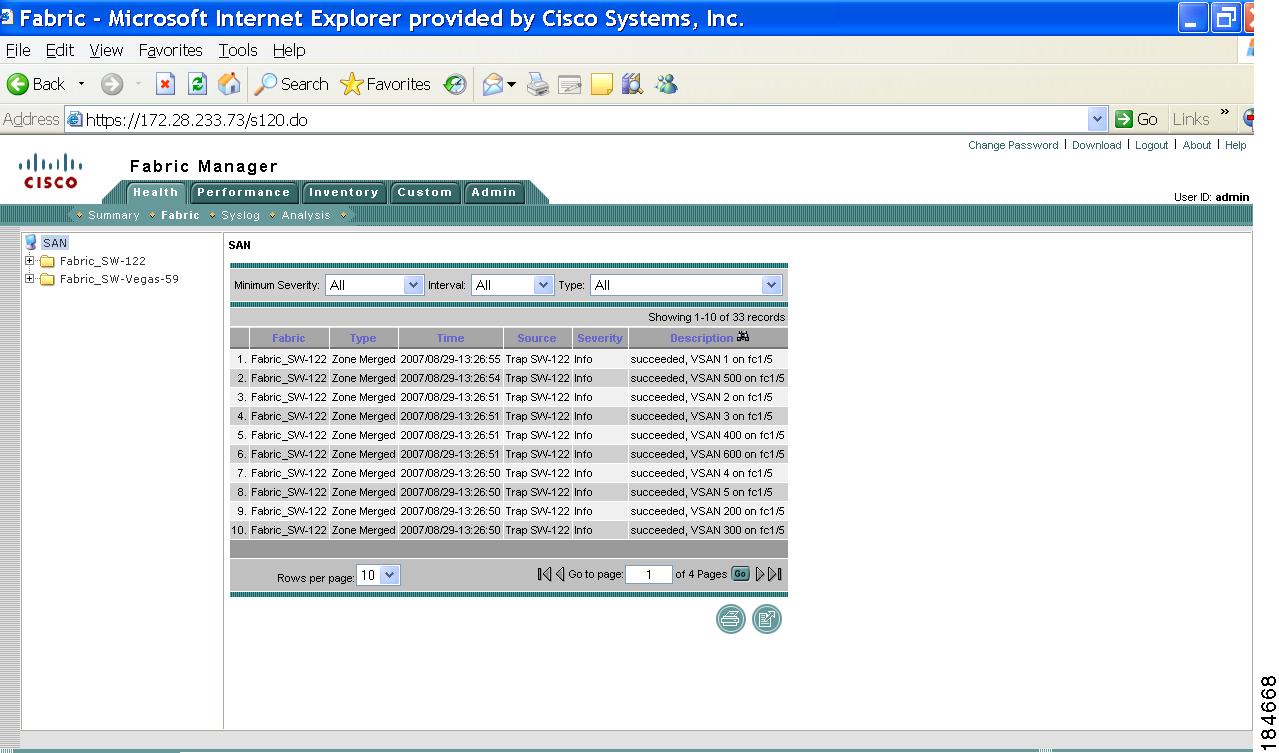Open the Favorites menu
1279x753 pixels.
pyautogui.click(x=170, y=50)
